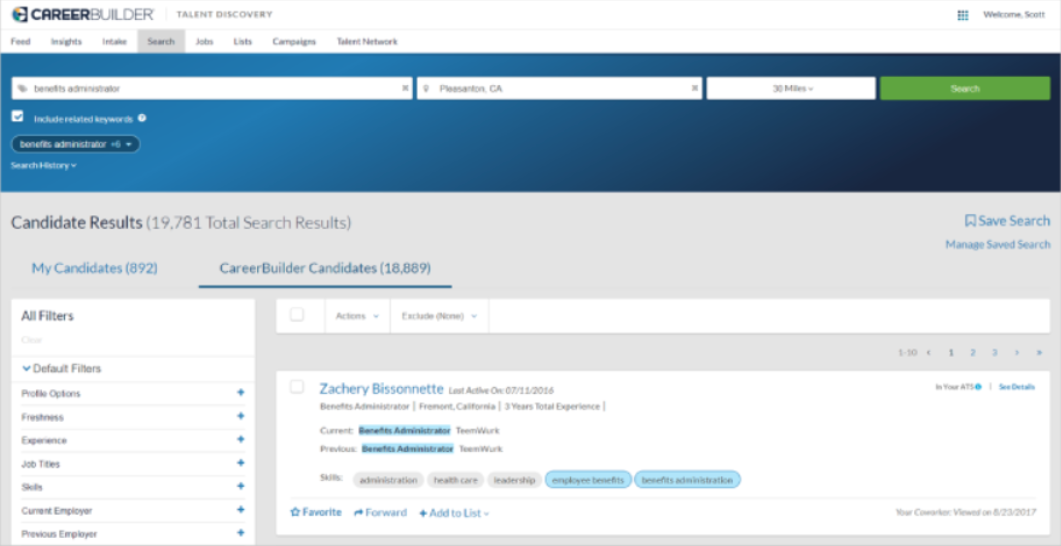Go to results page 3
This screenshot has width=1061, height=546.
point(994,352)
